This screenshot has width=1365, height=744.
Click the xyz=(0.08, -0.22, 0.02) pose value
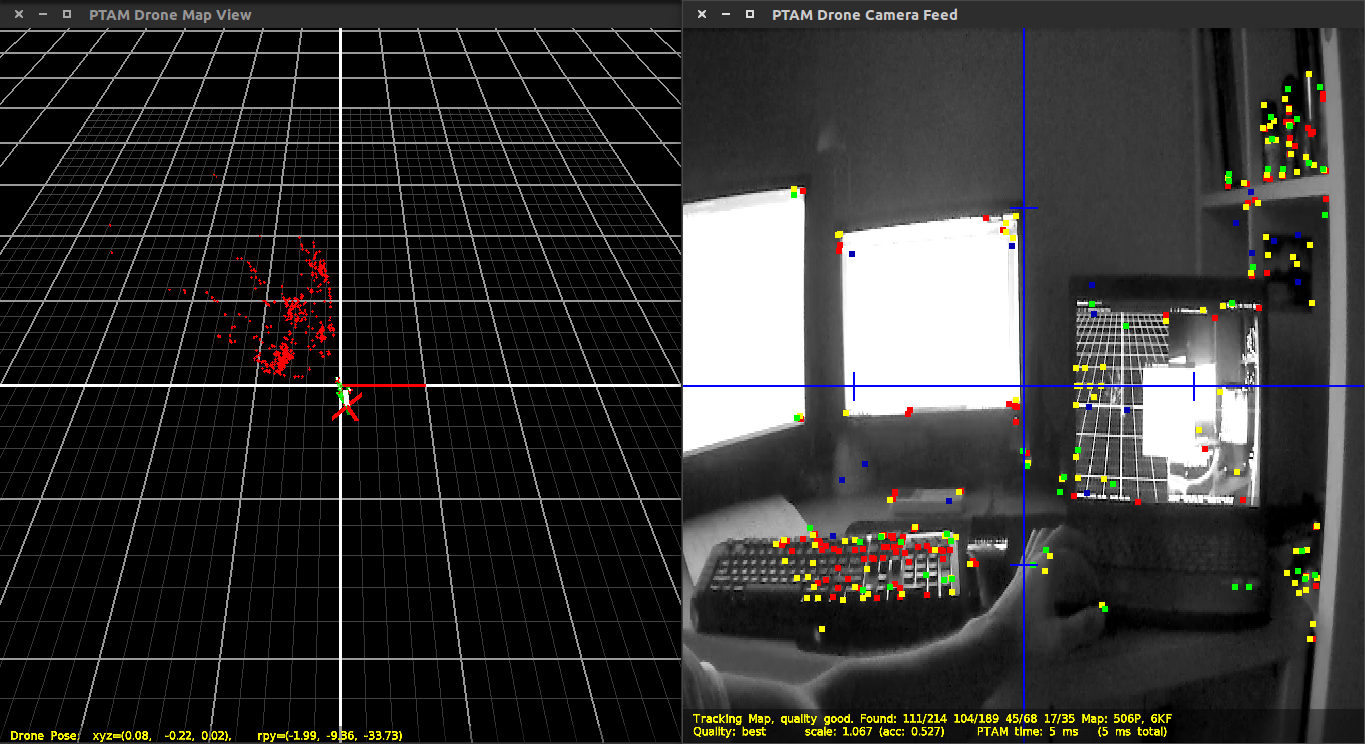(161, 736)
